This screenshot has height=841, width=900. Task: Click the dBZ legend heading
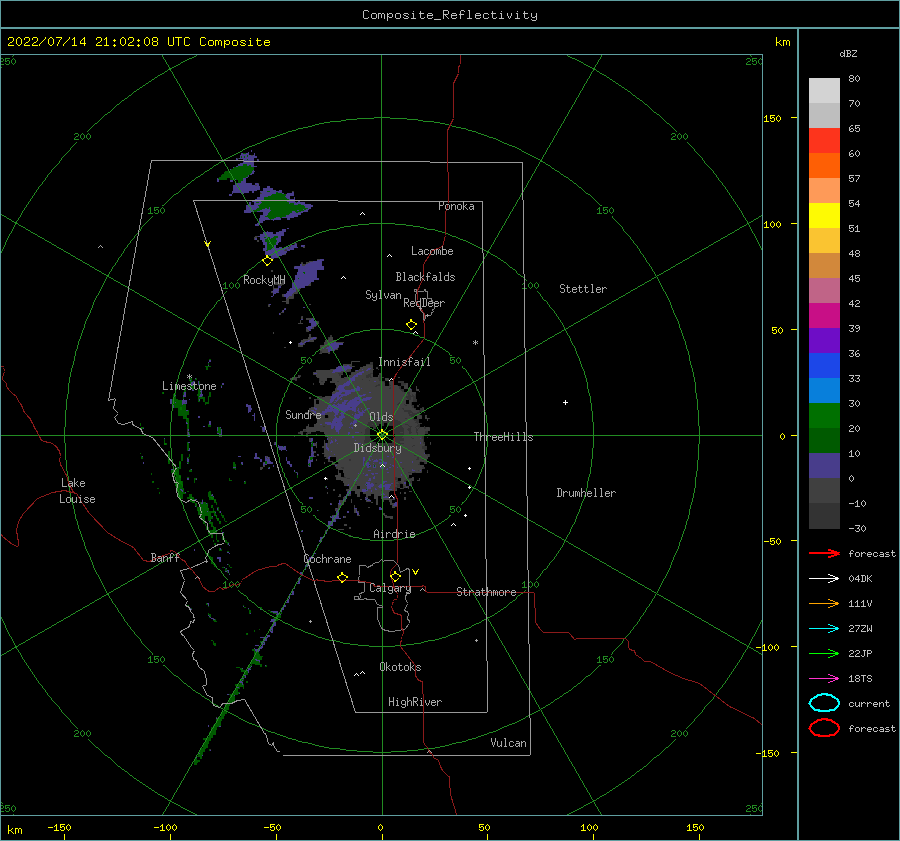[848, 53]
